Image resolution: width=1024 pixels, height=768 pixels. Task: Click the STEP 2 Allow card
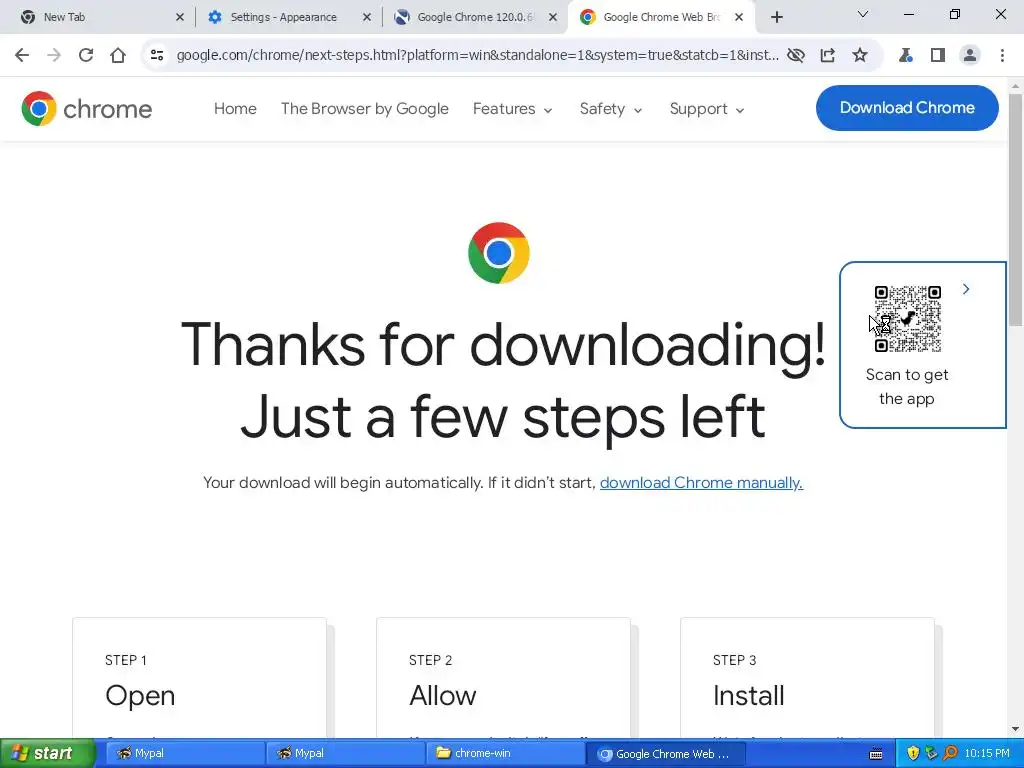(x=504, y=678)
